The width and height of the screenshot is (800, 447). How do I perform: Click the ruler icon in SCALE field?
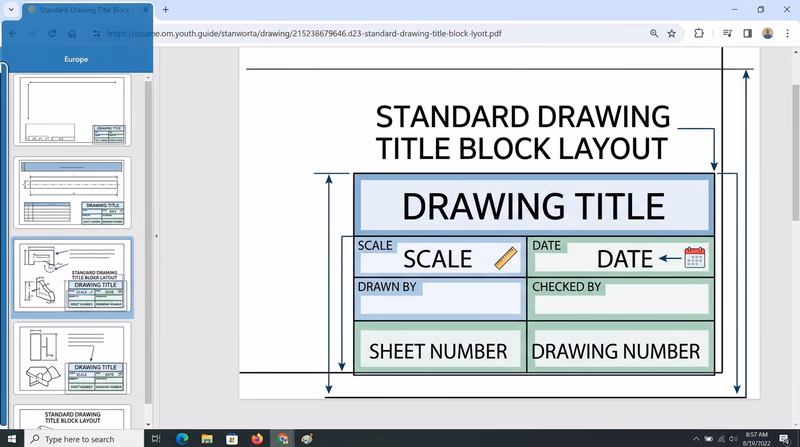click(506, 258)
